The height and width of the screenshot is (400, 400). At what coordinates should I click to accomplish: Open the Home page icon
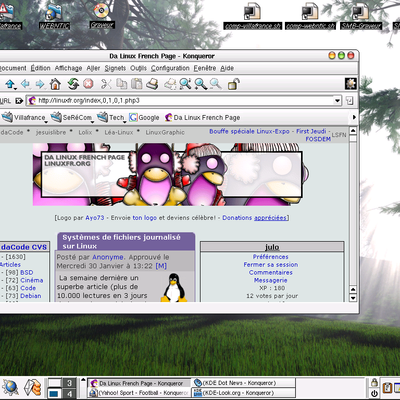[55, 84]
